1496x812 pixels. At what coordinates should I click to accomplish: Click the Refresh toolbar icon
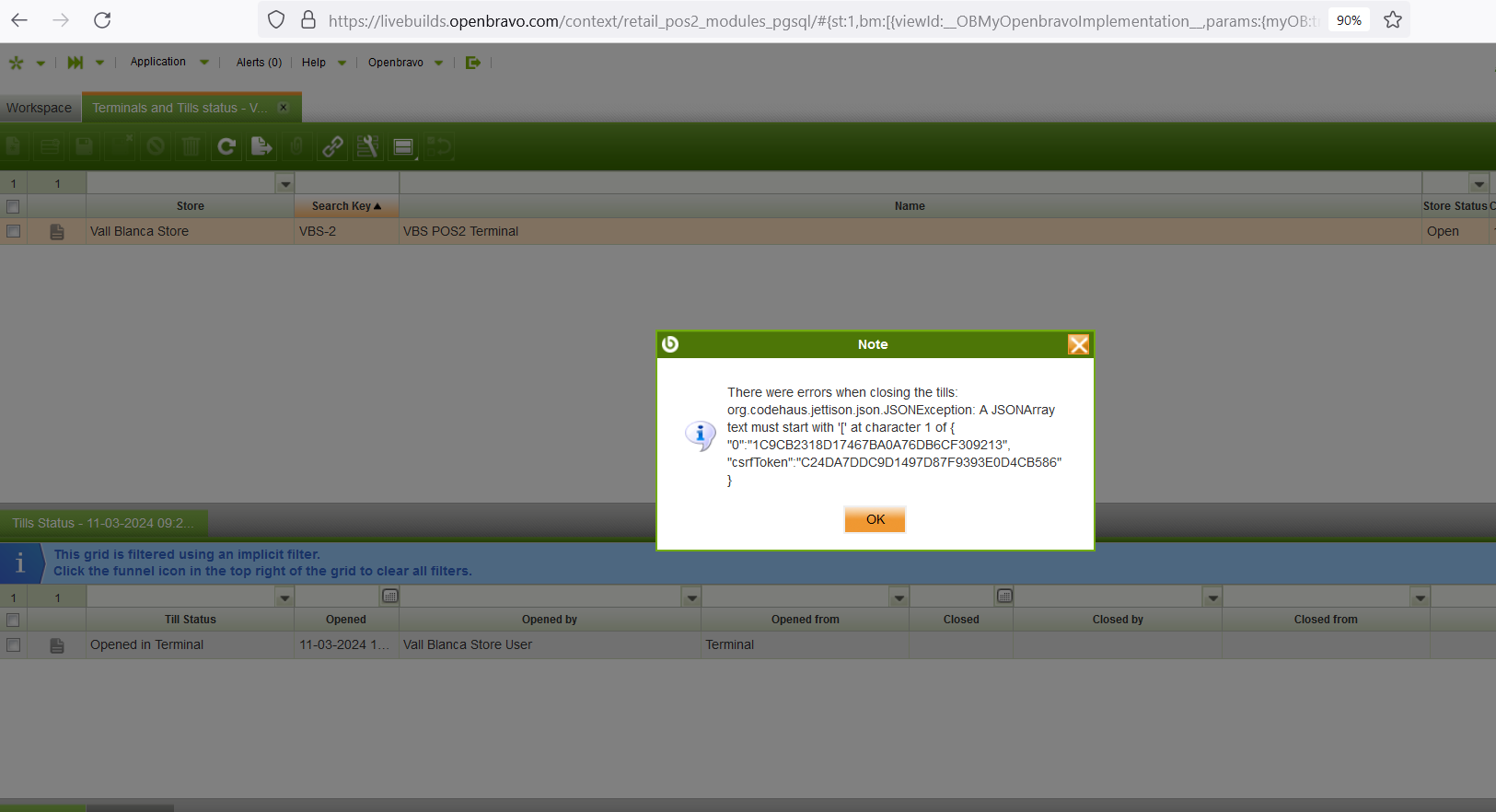[x=226, y=146]
